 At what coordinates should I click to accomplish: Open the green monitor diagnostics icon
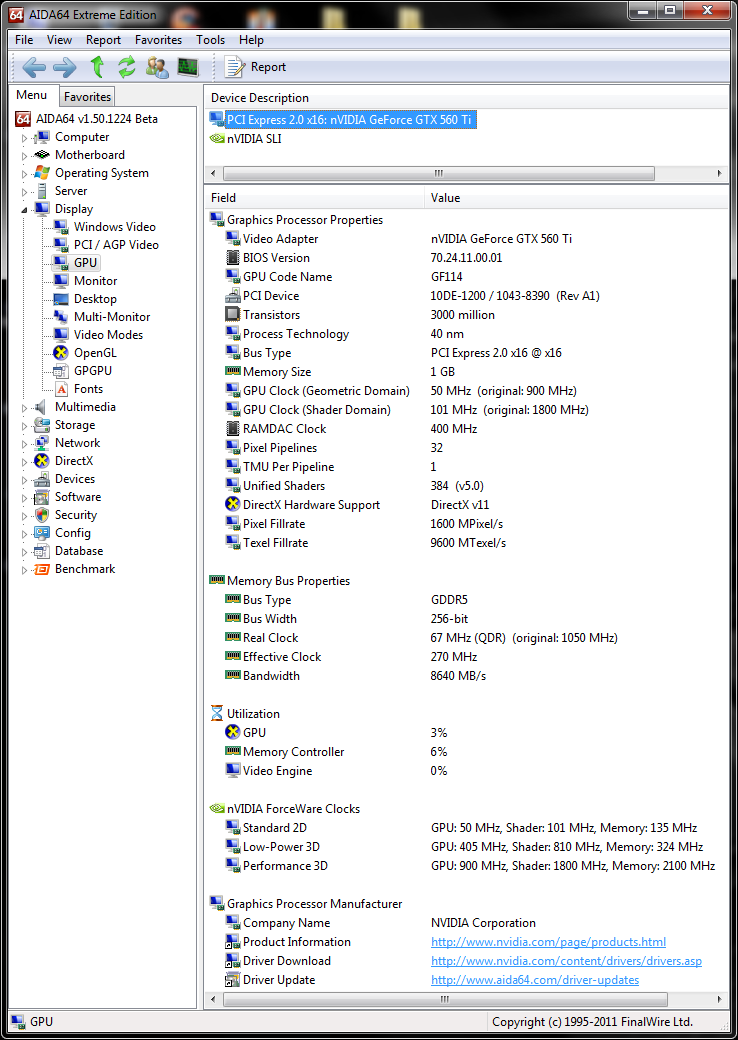pos(188,67)
